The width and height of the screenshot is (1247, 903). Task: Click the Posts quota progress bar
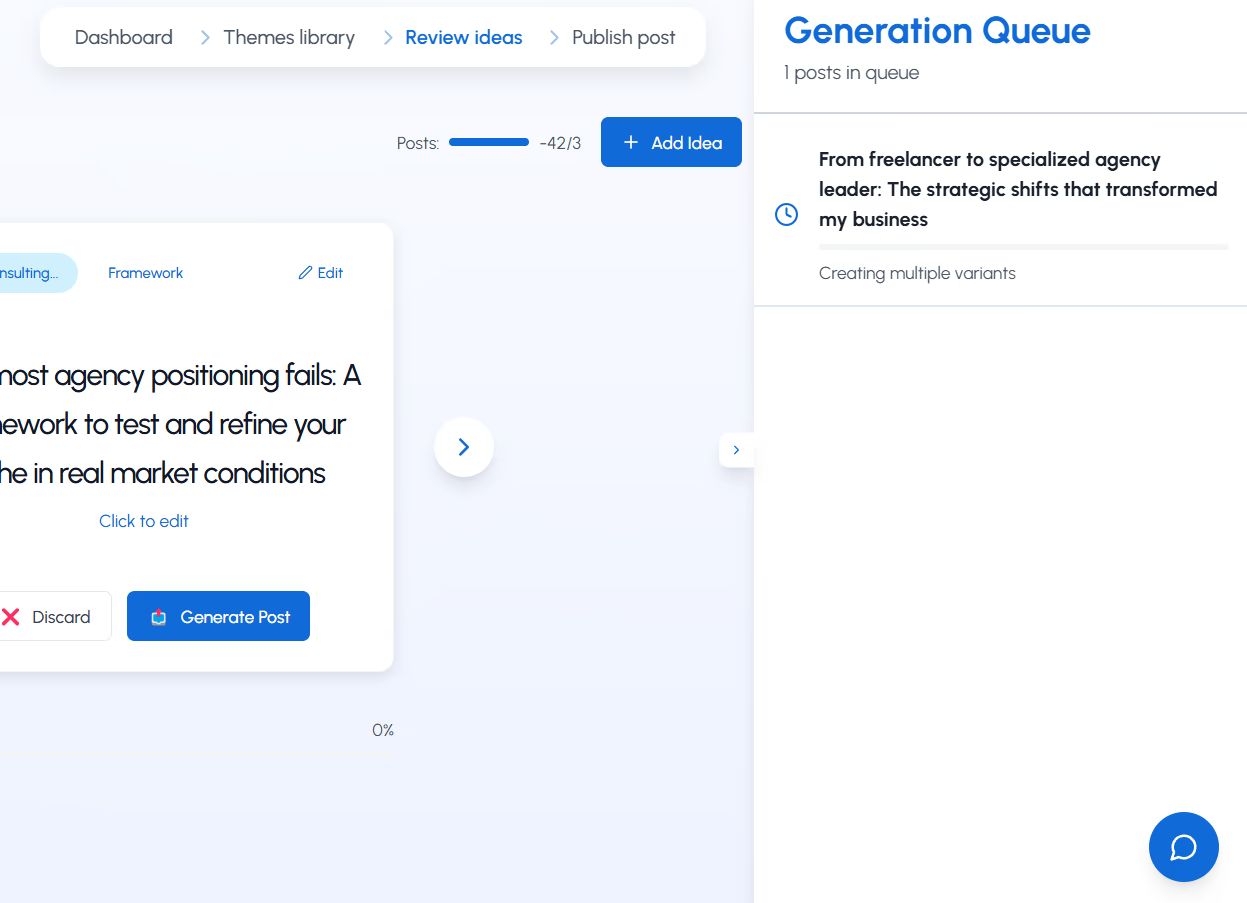[489, 143]
